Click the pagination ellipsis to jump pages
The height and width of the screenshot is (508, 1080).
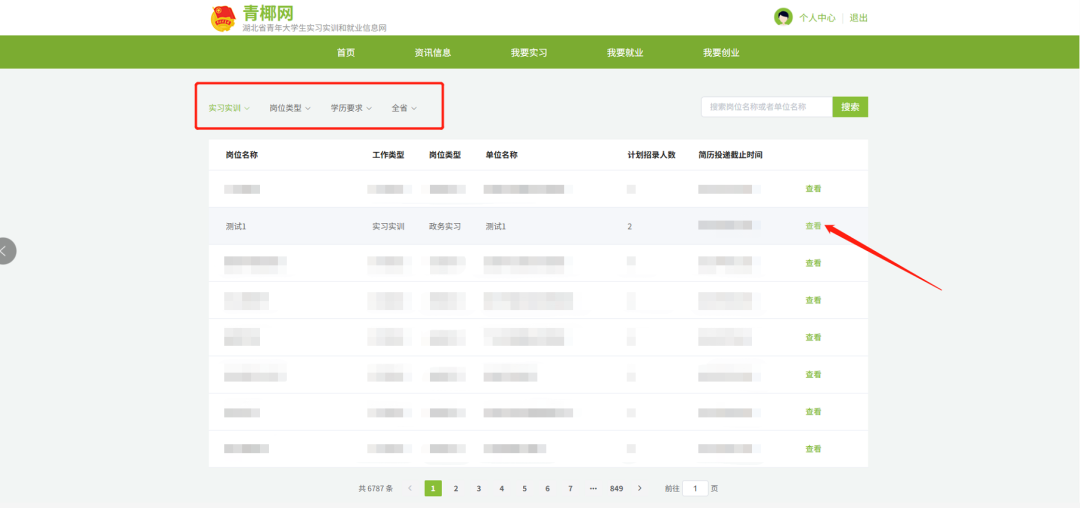[x=593, y=488]
